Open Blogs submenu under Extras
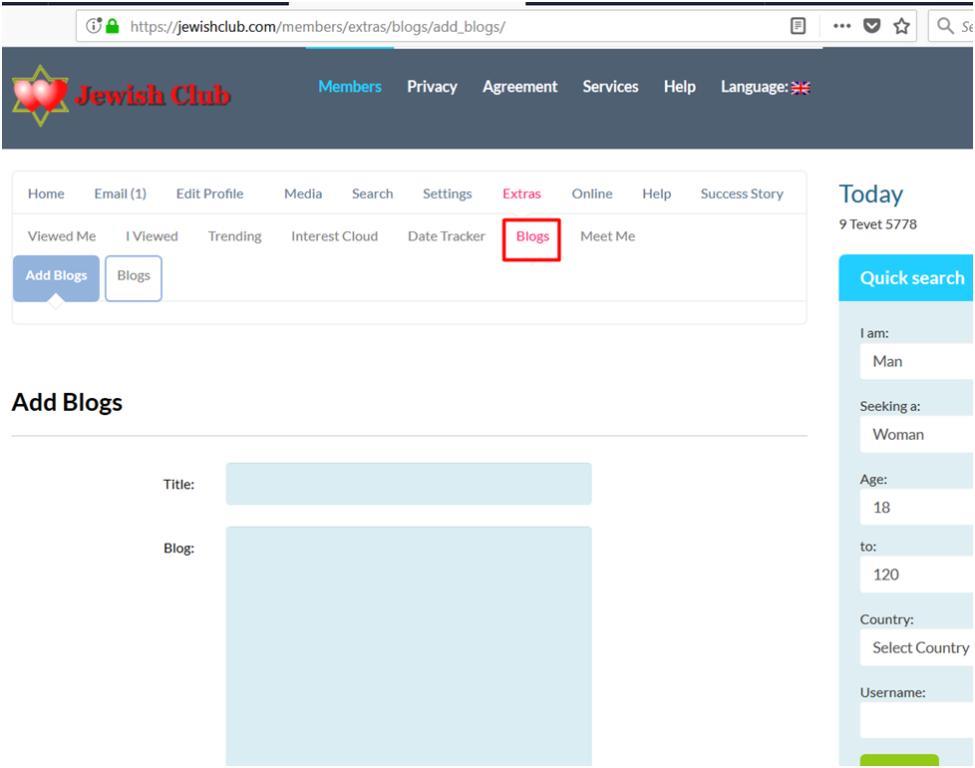The height and width of the screenshot is (768, 975). click(532, 236)
